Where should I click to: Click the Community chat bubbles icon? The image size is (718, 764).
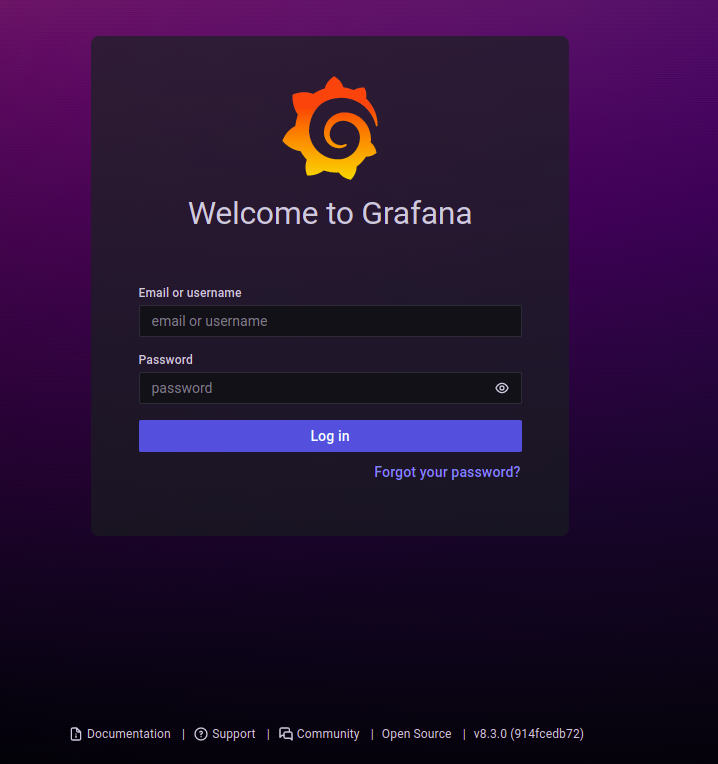[286, 734]
